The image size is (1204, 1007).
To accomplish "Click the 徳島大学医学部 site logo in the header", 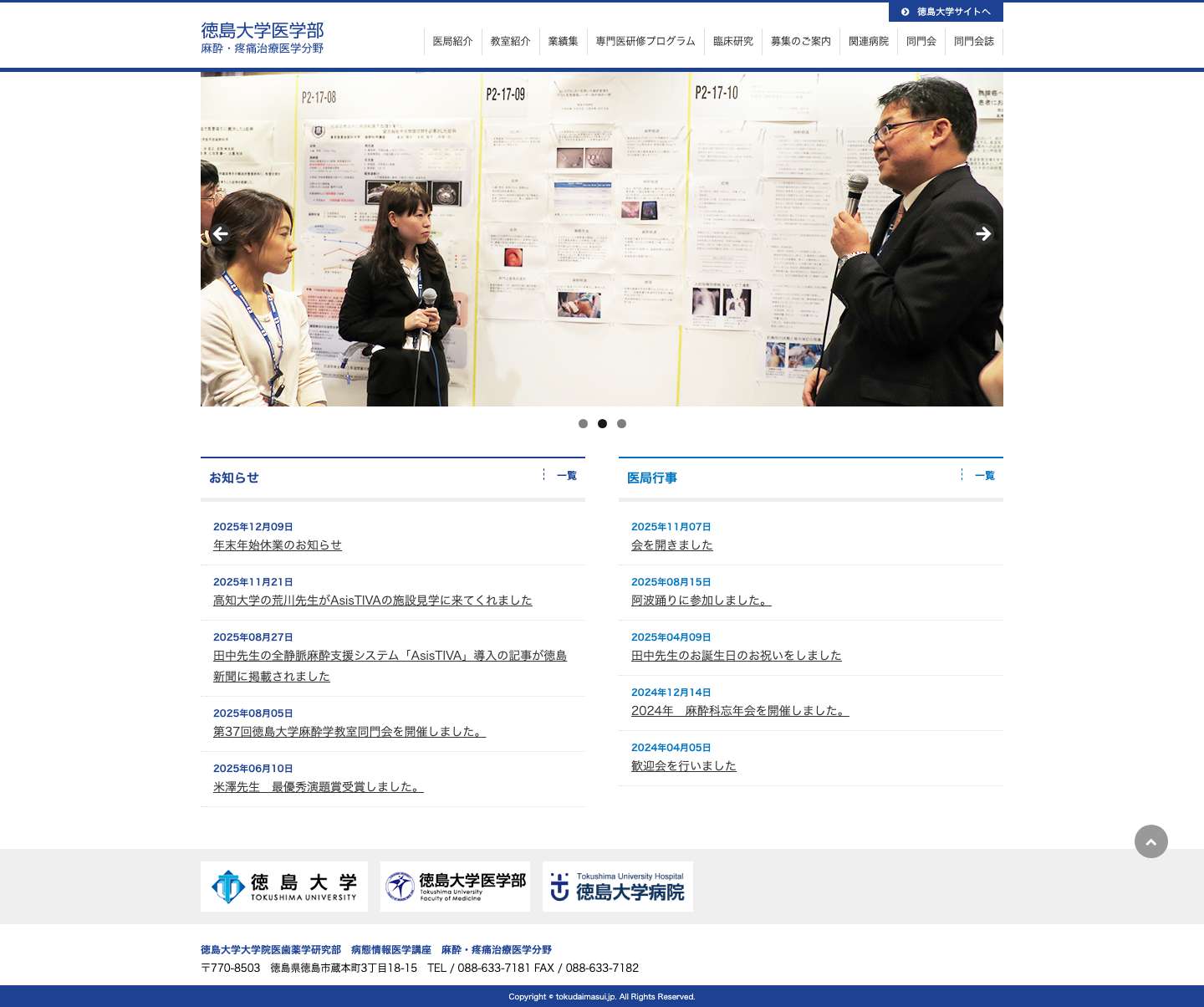I will [261, 38].
